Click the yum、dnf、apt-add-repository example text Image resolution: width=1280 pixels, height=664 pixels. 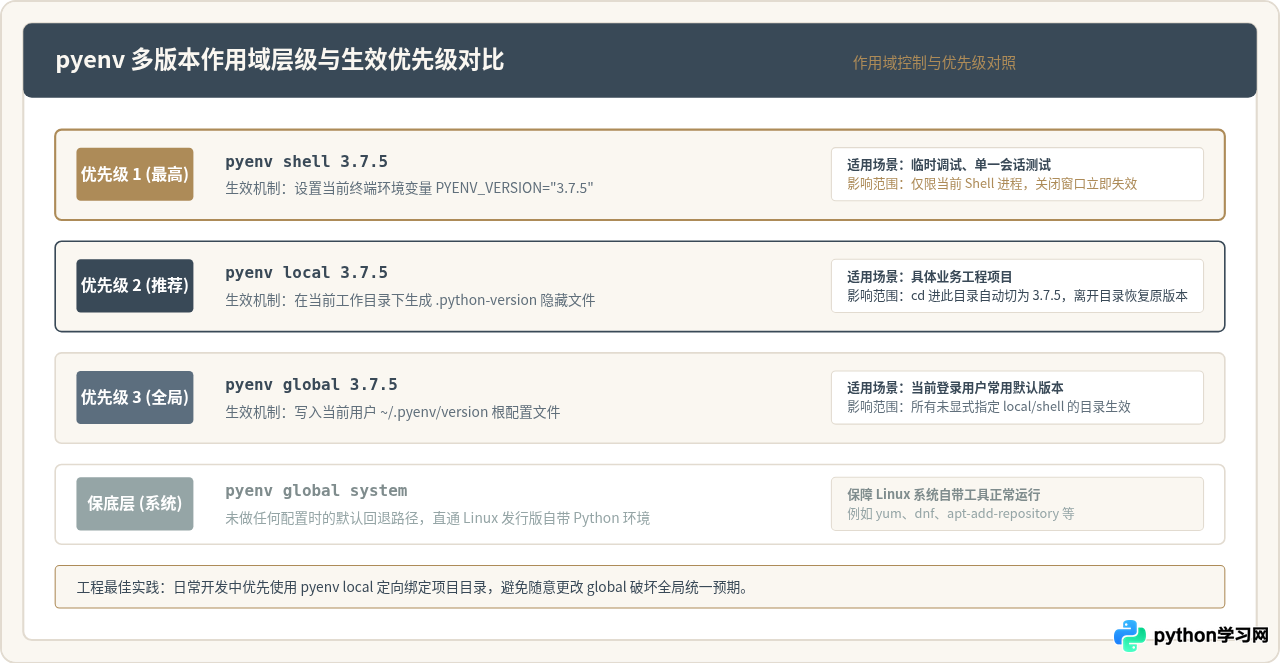(x=961, y=514)
